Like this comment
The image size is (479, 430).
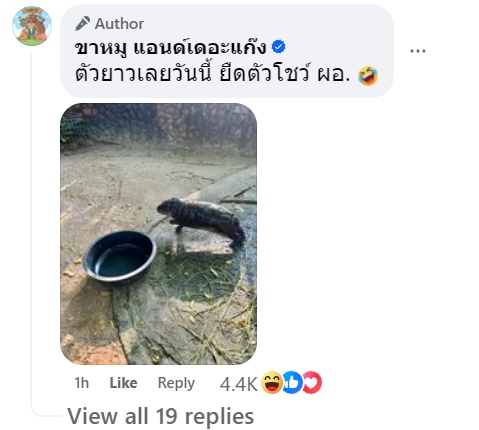[123, 383]
